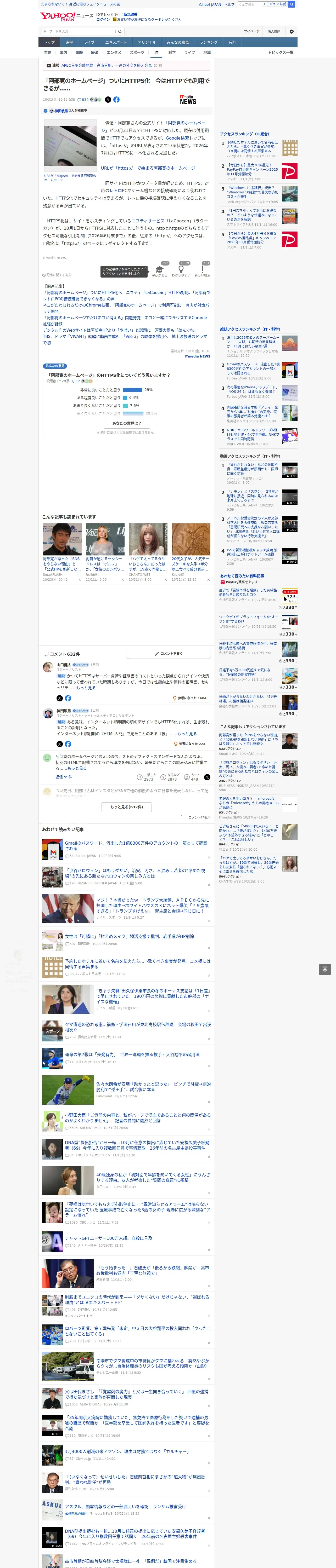Open the マイページ link

(x=252, y=32)
